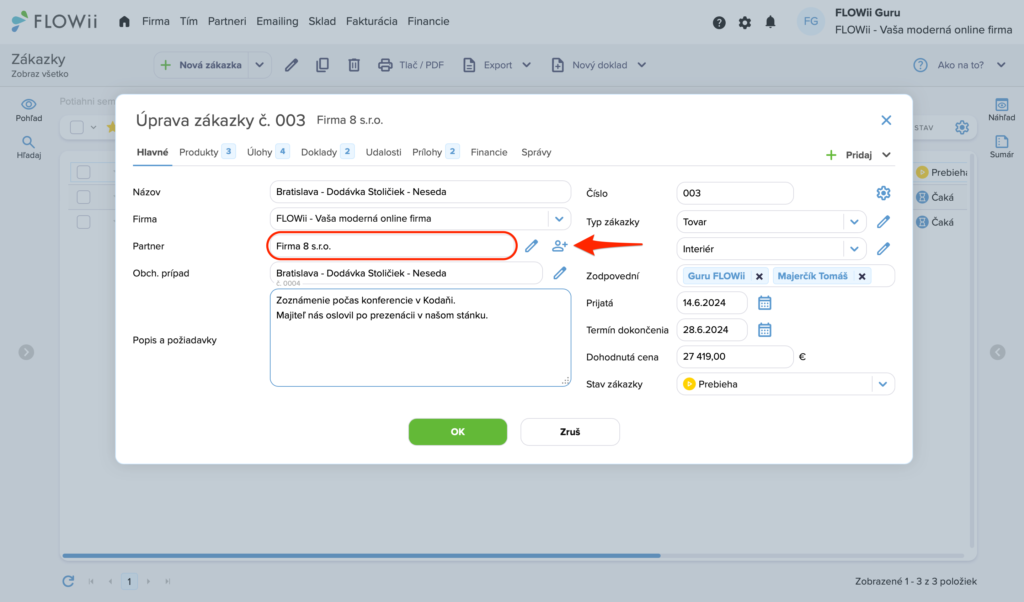Click the Popis a požiadavky text area
Image resolution: width=1024 pixels, height=602 pixels.
click(420, 338)
